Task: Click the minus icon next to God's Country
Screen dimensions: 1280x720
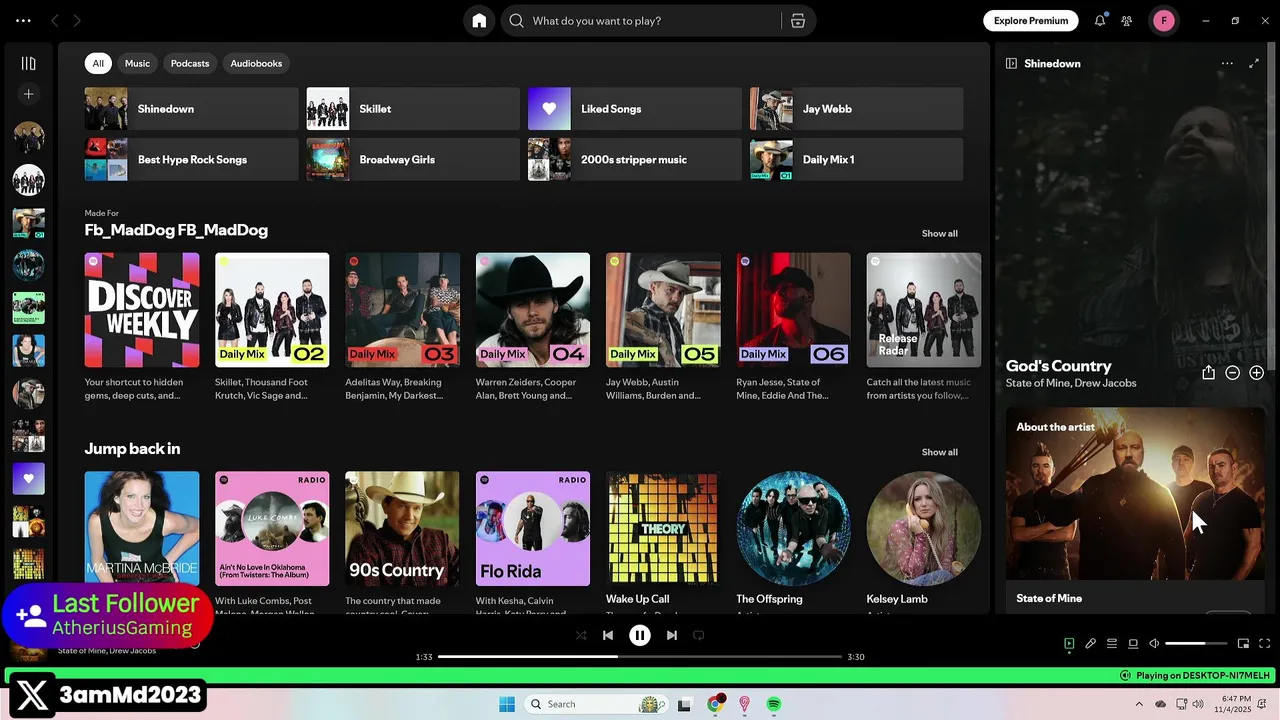Action: (1232, 373)
